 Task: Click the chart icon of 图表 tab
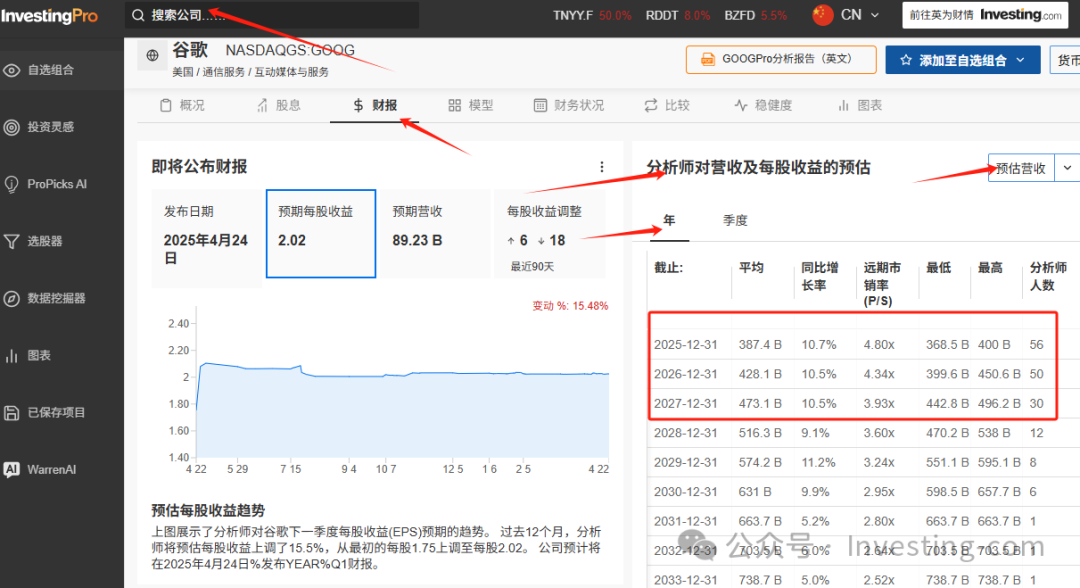point(844,105)
